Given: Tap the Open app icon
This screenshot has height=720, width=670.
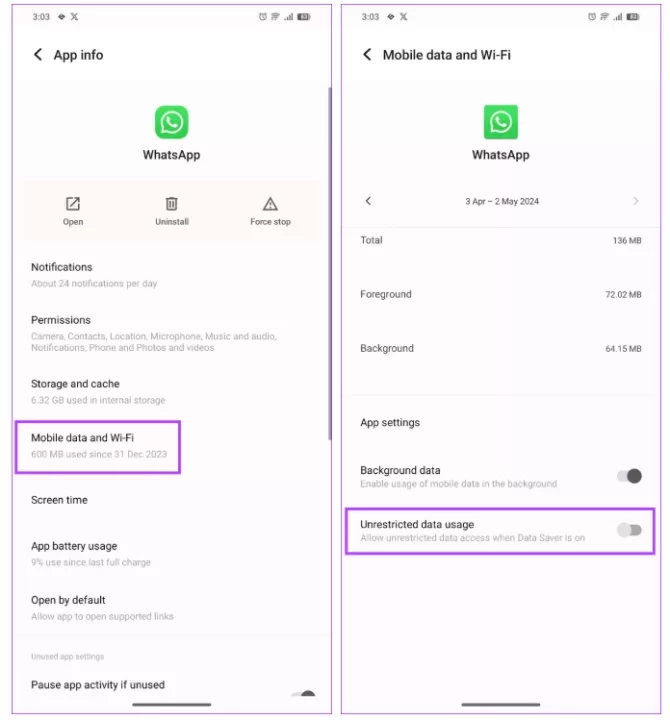Looking at the screenshot, I should click(x=73, y=203).
